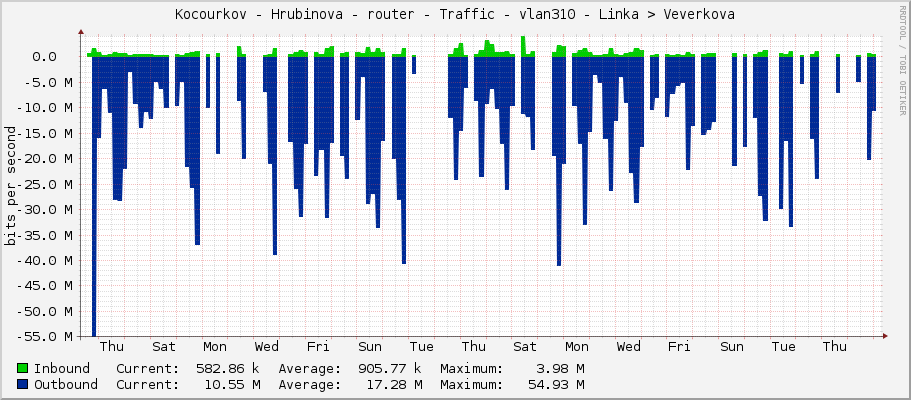This screenshot has width=911, height=400.
Task: Click the Inbound maximum value '3.98 M'
Action: click(x=559, y=368)
